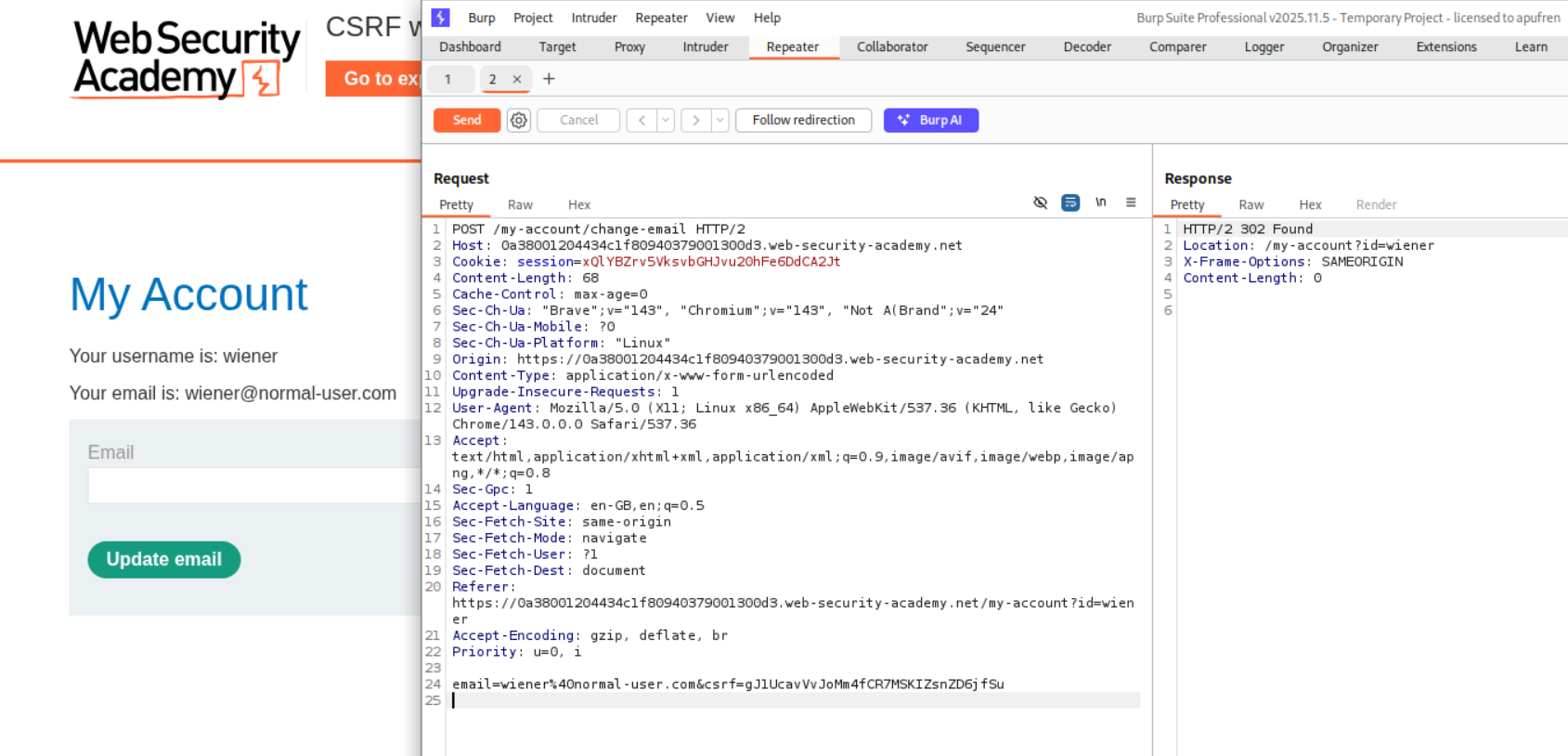Switch to the Proxy tab
This screenshot has width=1568, height=756.
pos(628,46)
